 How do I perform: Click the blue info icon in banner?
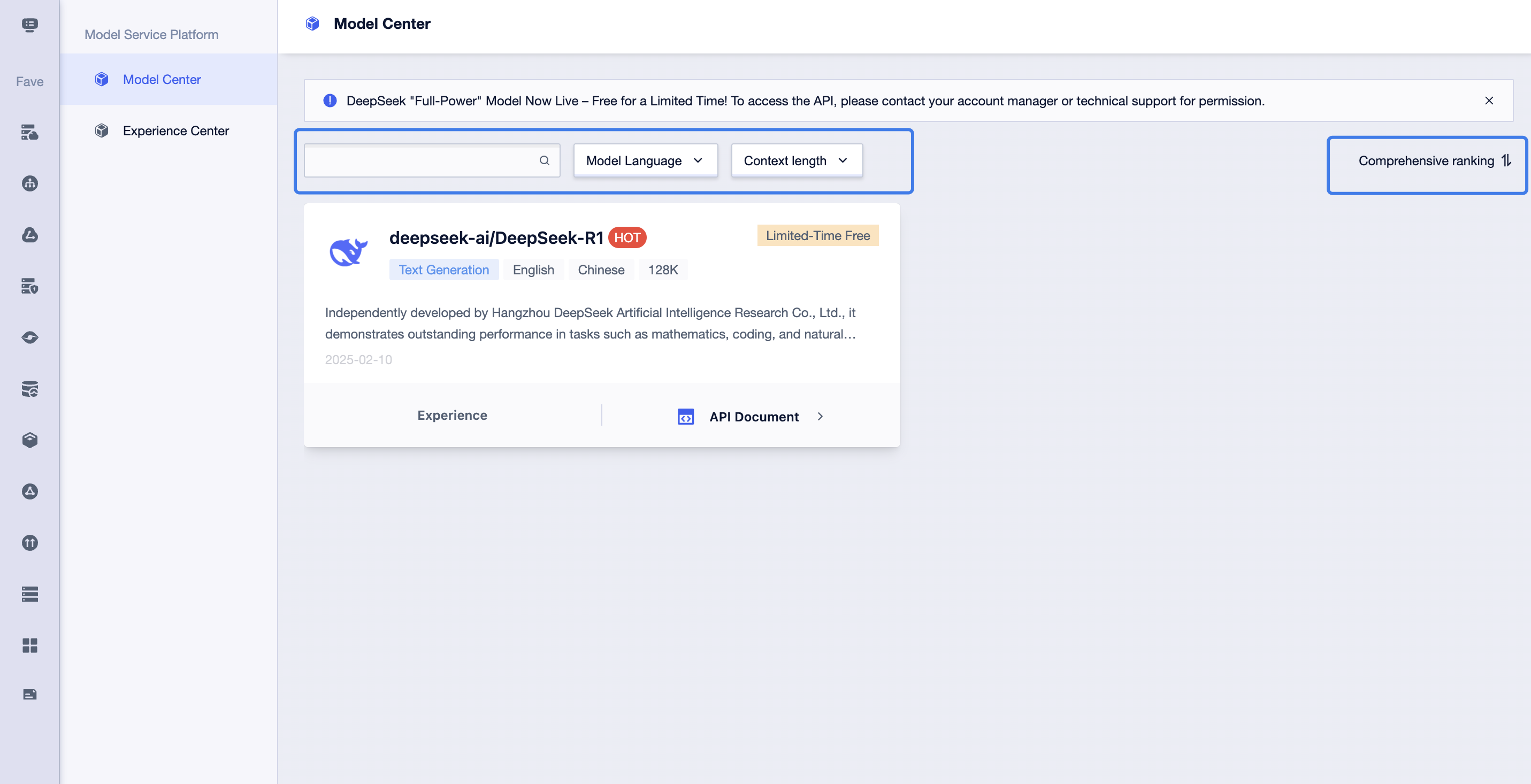[330, 101]
